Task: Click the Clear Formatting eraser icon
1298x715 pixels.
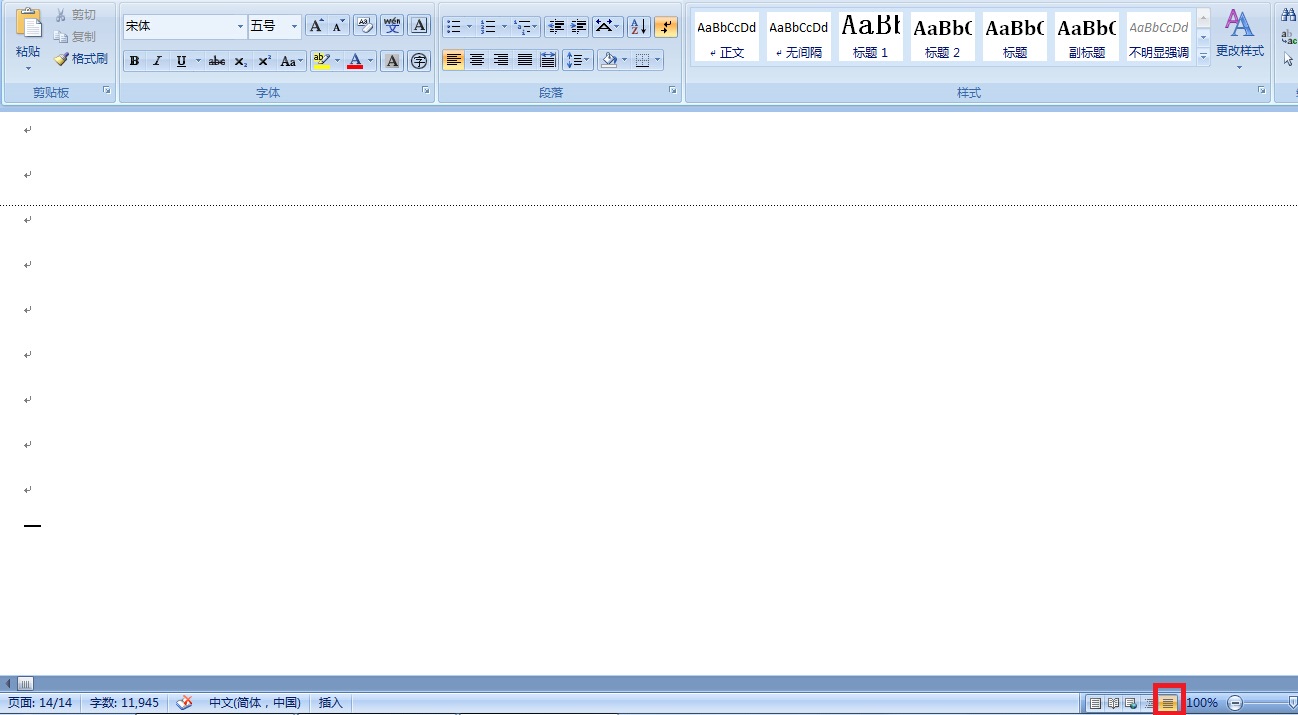Action: click(365, 26)
